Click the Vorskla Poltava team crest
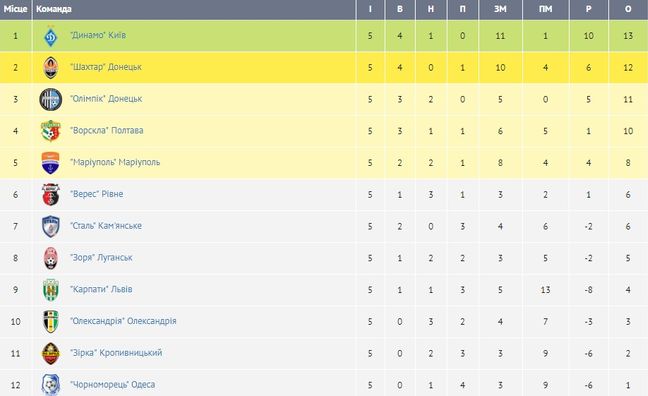The image size is (648, 396). coord(51,131)
